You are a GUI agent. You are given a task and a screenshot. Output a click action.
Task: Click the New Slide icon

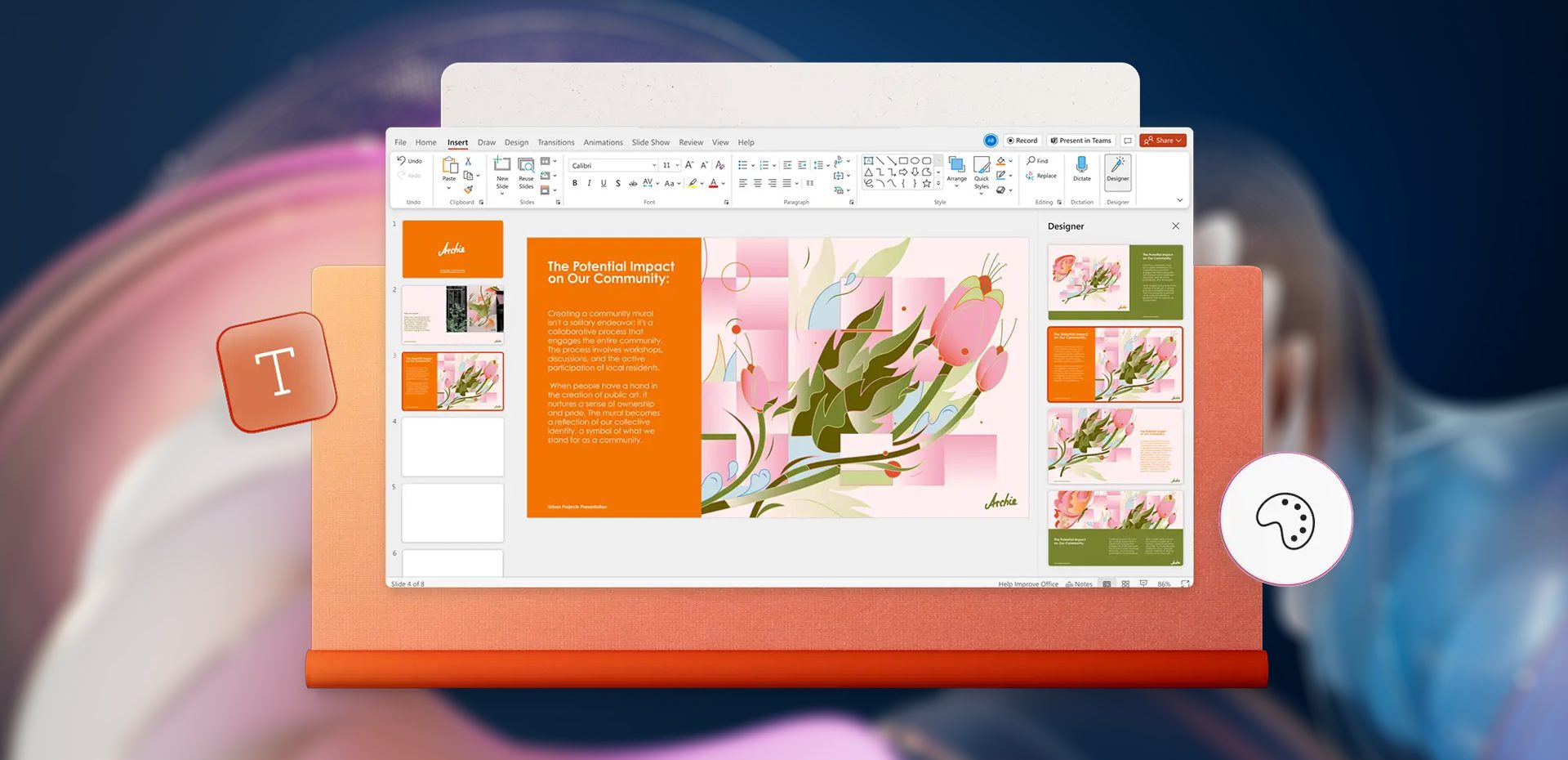[x=502, y=165]
